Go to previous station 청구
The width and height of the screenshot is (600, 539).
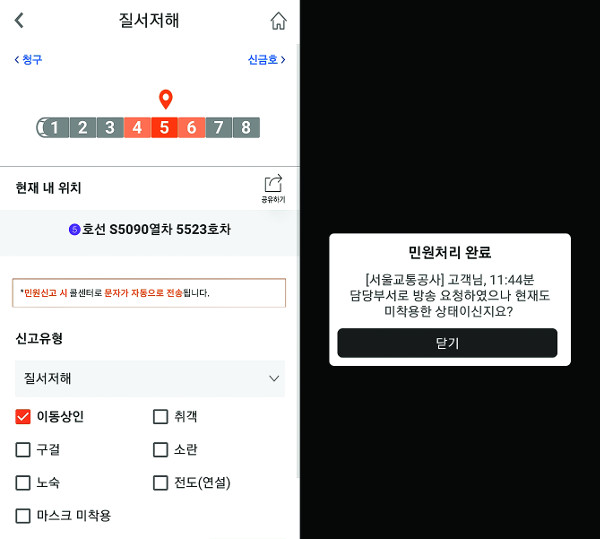(28, 59)
